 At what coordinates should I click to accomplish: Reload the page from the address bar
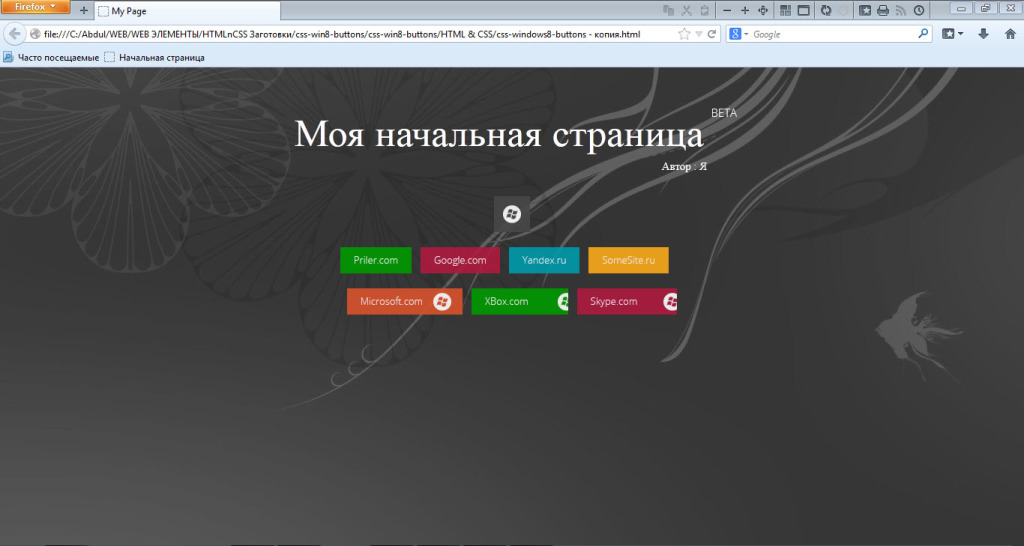pos(712,34)
